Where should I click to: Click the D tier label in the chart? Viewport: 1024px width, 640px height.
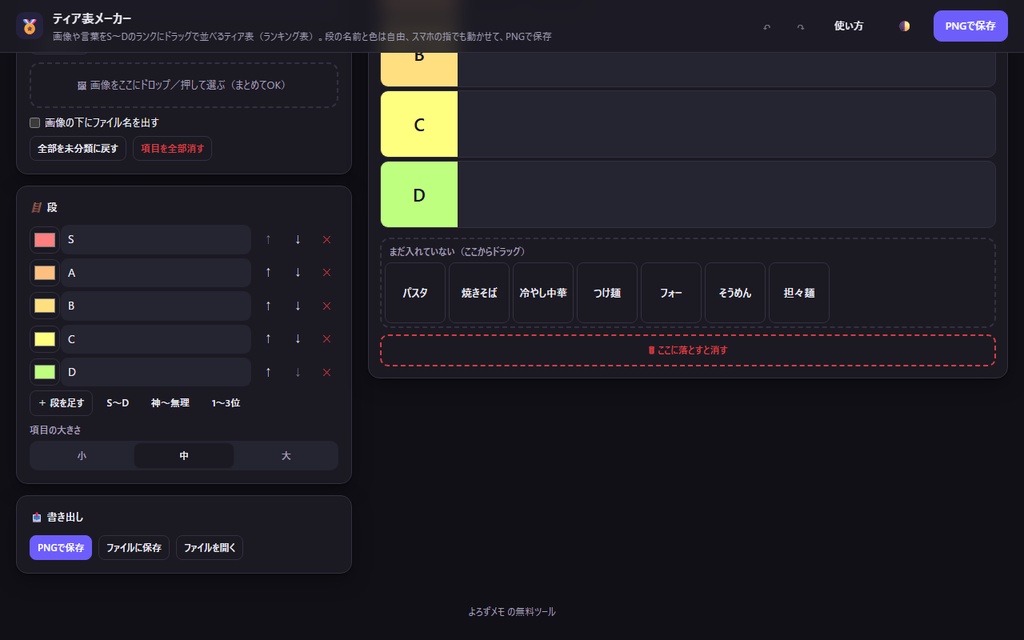click(419, 195)
